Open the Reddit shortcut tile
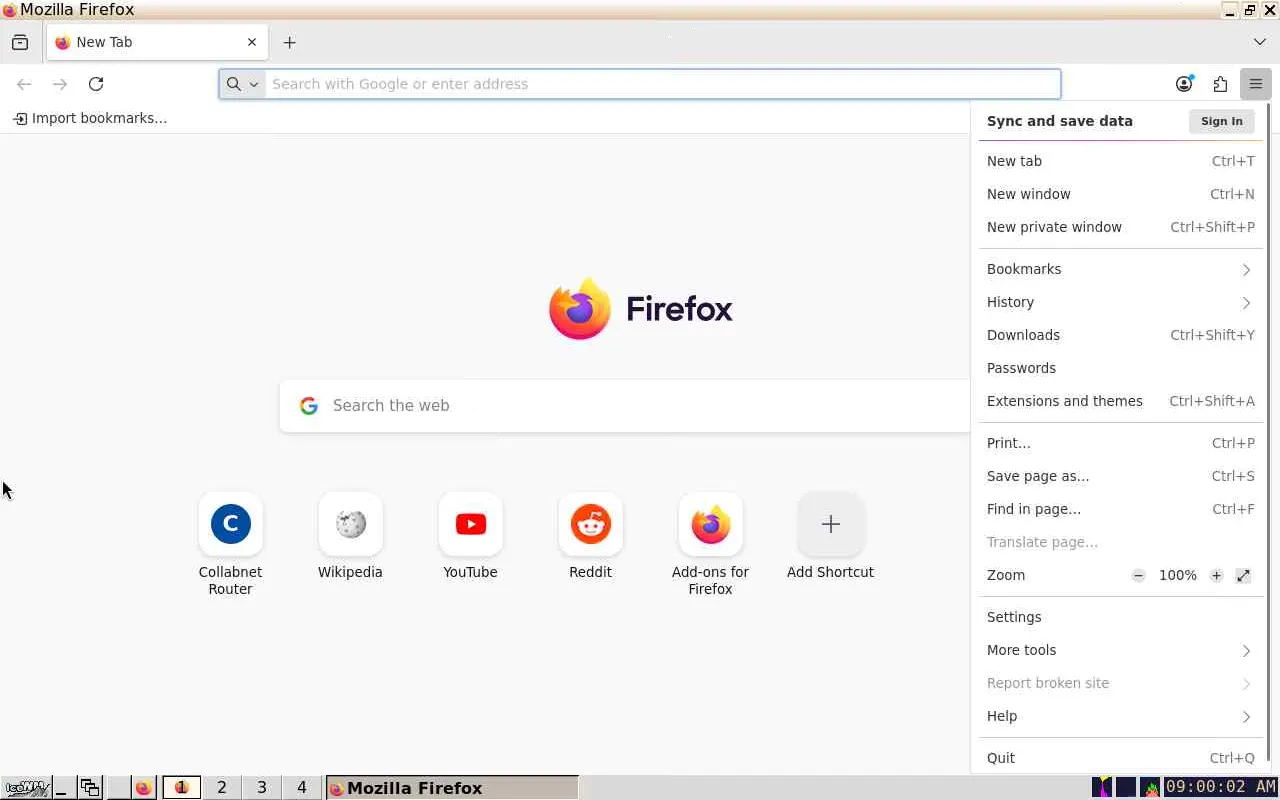 coord(590,537)
